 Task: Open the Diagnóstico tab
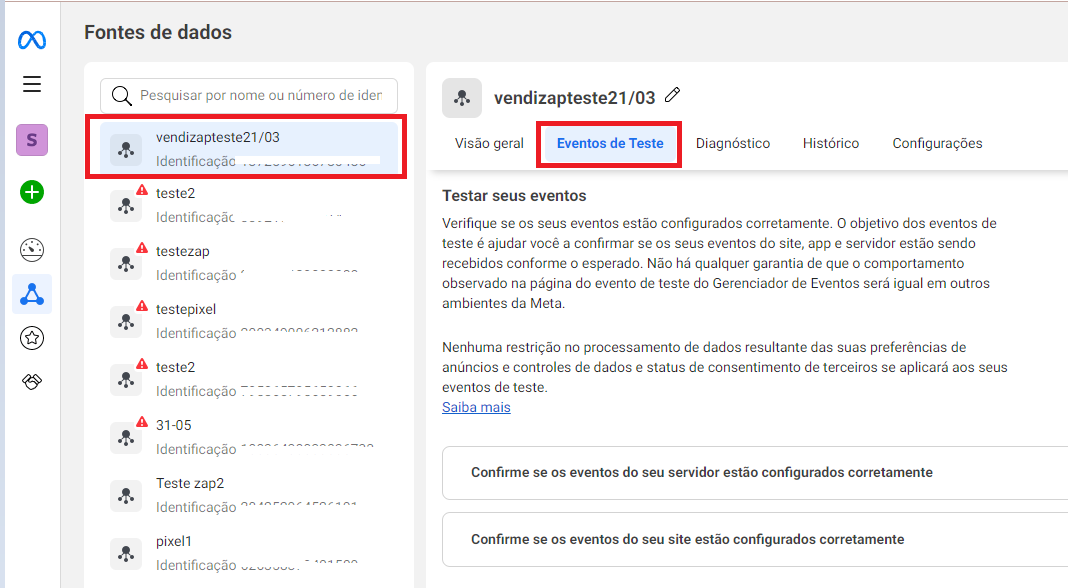click(x=733, y=143)
